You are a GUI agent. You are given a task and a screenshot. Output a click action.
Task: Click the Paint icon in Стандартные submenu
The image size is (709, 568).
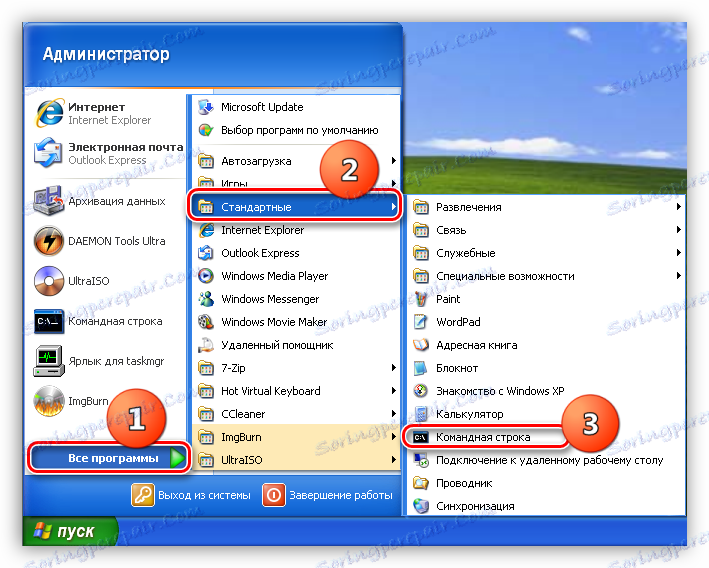(421, 299)
